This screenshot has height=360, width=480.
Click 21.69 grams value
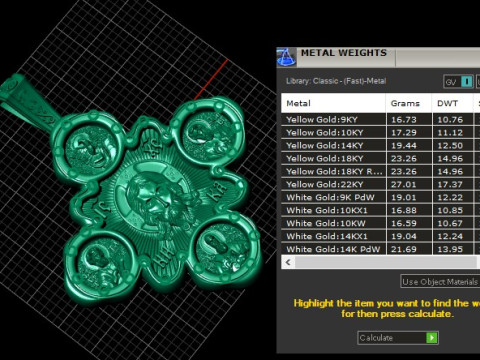[403, 249]
